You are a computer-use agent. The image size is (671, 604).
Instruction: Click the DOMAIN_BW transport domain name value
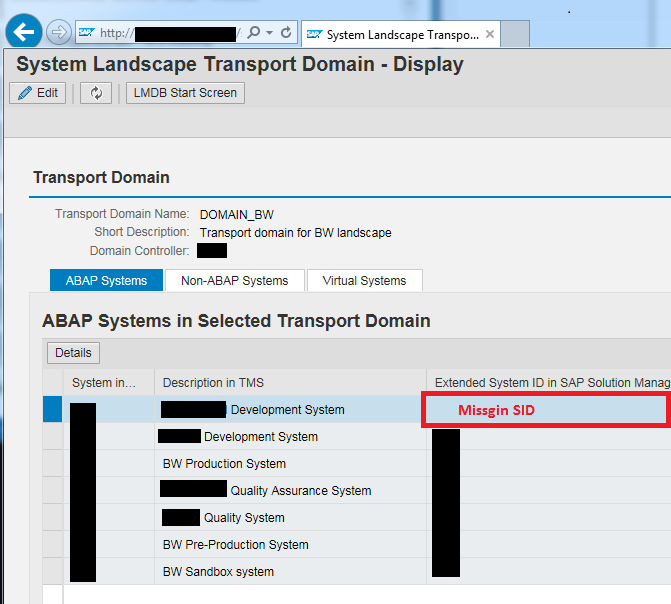click(x=237, y=214)
